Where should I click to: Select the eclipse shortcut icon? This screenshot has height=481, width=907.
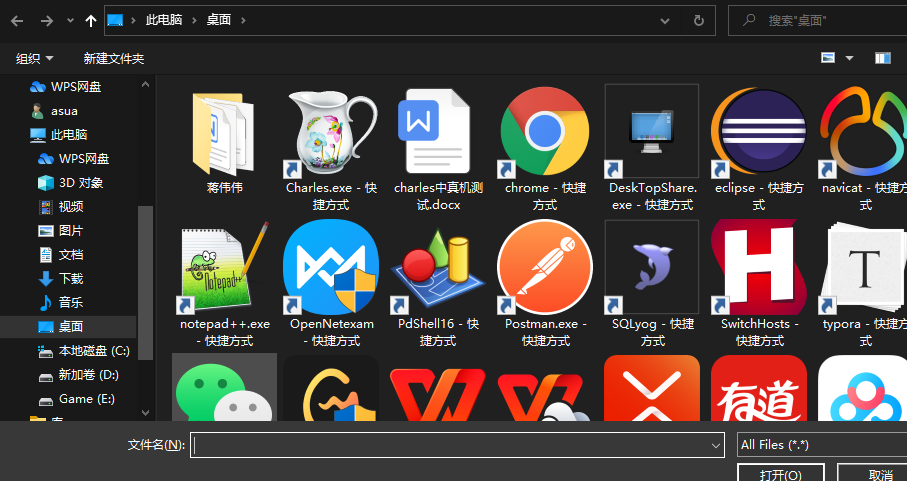tap(759, 132)
